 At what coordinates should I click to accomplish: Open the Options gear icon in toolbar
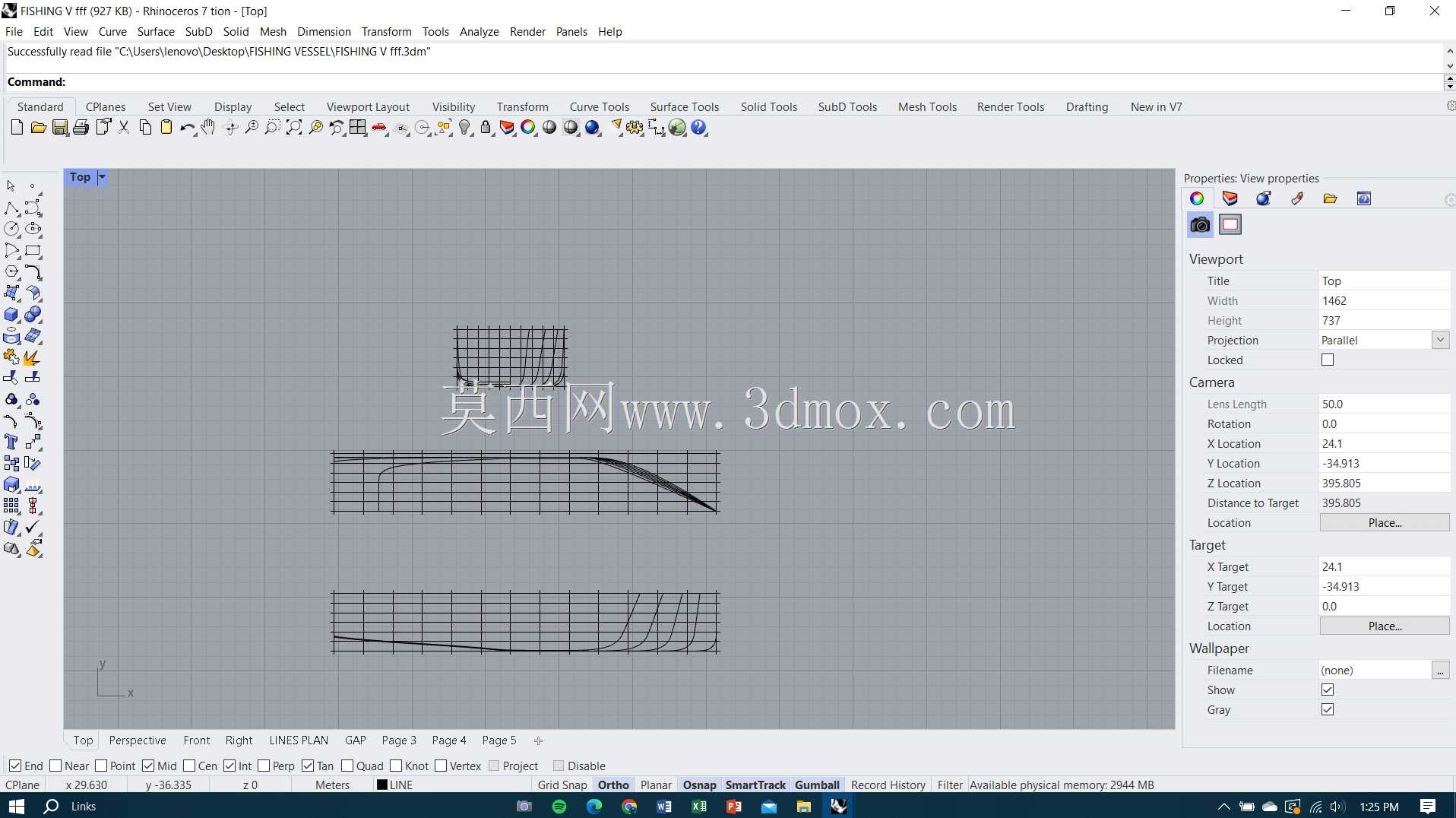[635, 128]
